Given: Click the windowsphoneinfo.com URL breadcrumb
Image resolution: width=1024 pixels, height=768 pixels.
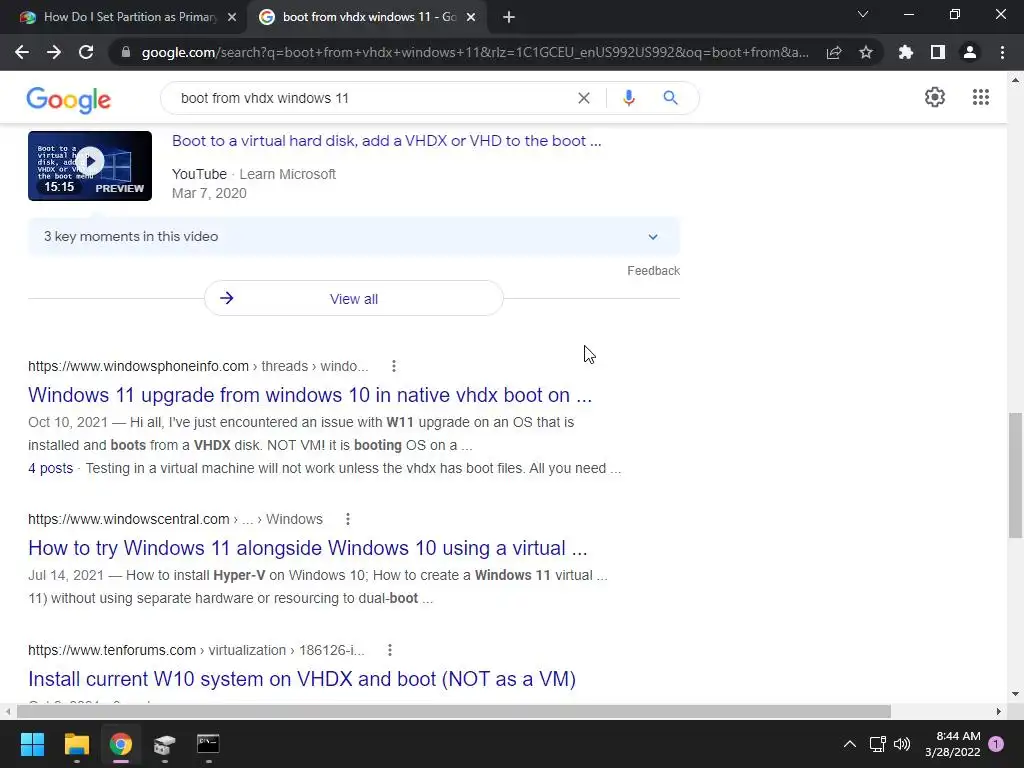Looking at the screenshot, I should (198, 366).
